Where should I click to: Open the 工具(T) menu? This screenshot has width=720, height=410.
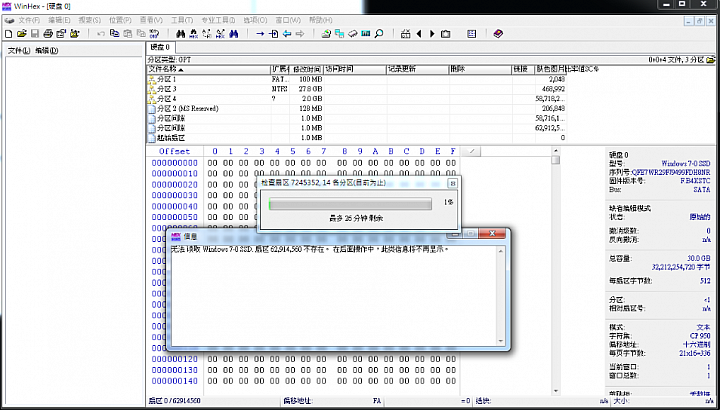181,19
